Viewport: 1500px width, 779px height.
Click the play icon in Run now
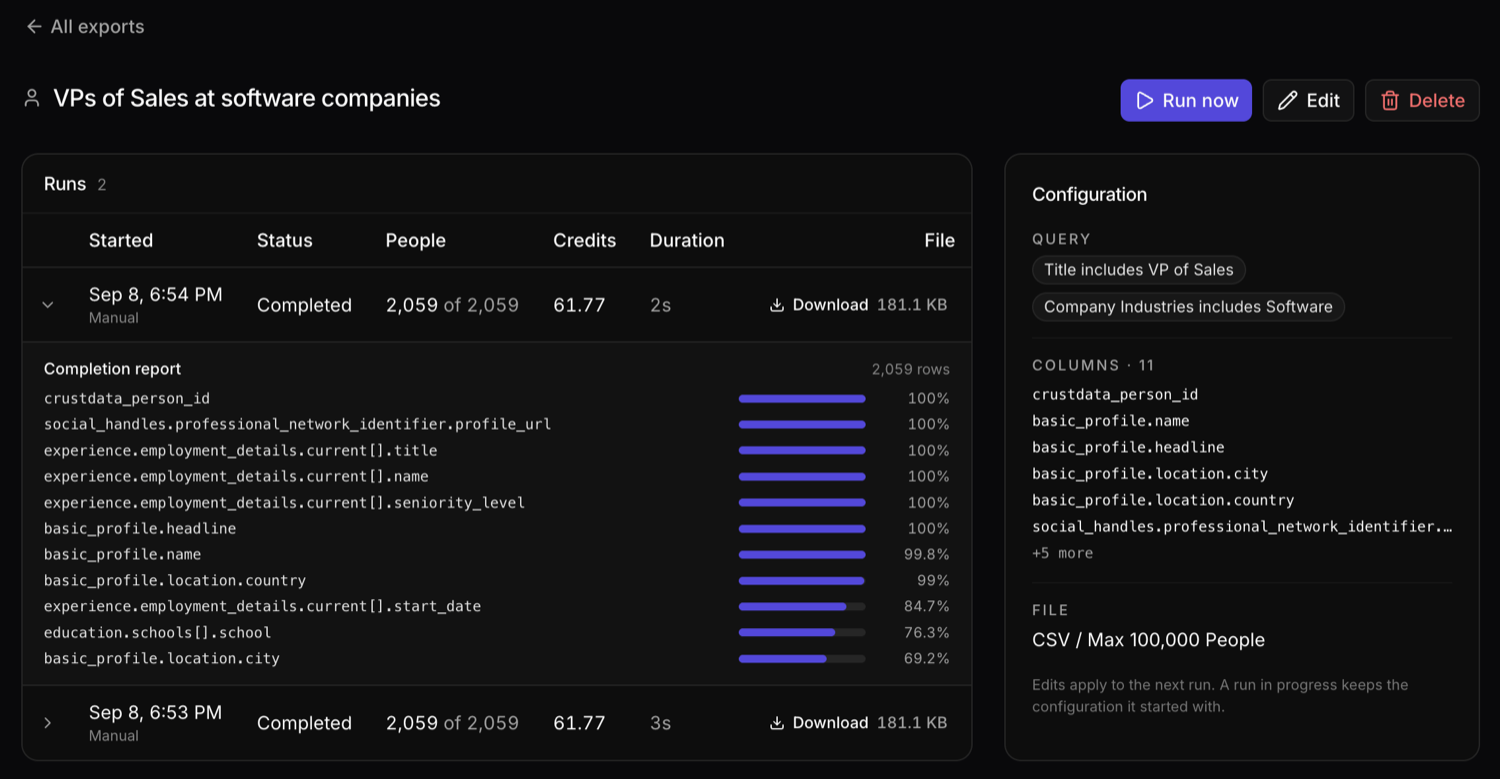click(1145, 100)
